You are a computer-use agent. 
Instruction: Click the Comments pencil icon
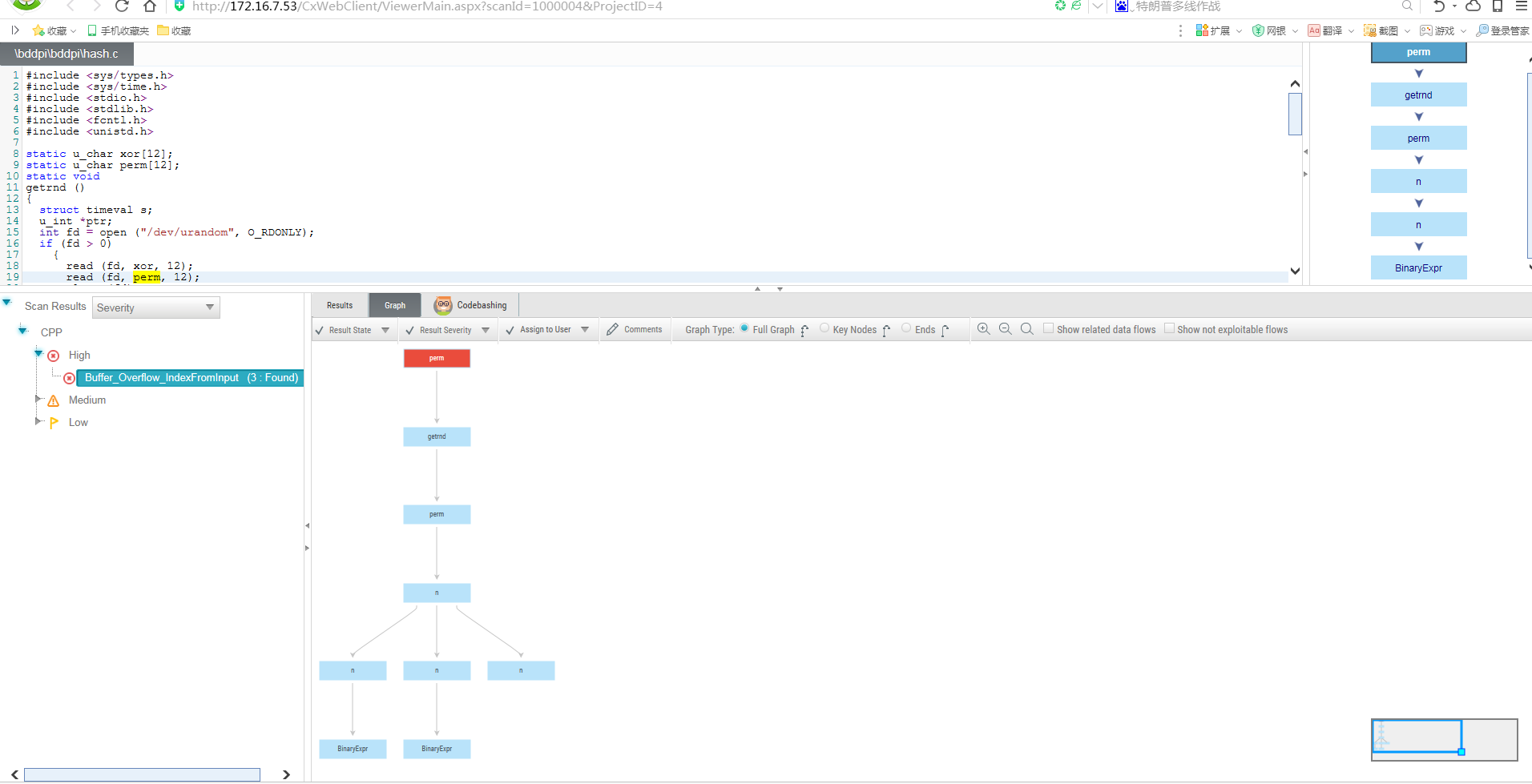pyautogui.click(x=613, y=329)
